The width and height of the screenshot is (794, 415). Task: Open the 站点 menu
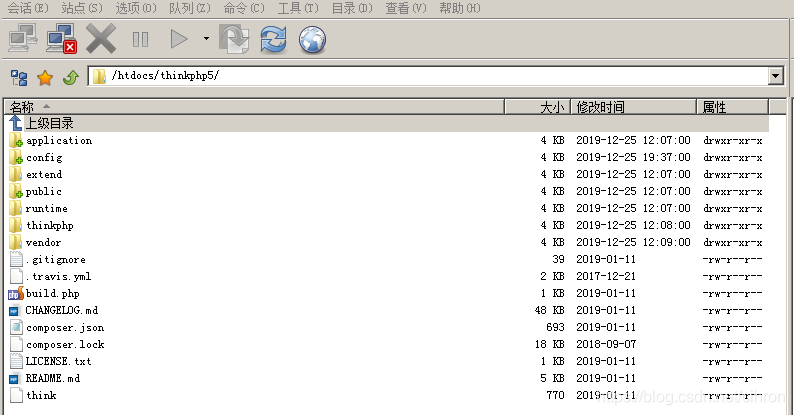82,8
